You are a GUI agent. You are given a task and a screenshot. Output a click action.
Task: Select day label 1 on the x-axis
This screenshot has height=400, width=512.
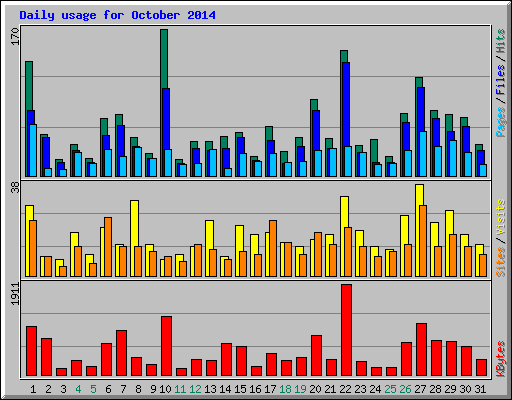33,389
